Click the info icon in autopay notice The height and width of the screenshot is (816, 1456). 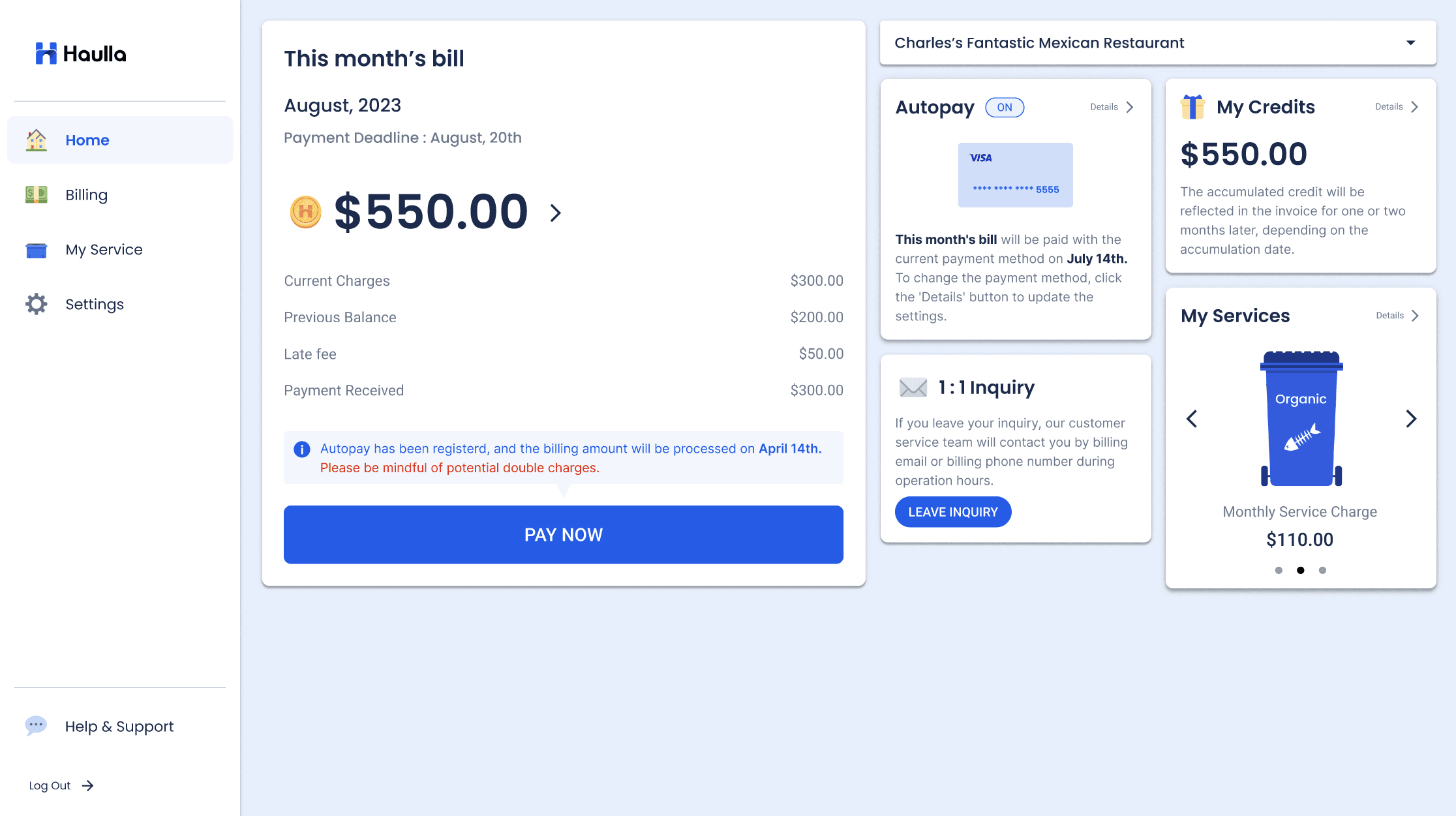301,449
